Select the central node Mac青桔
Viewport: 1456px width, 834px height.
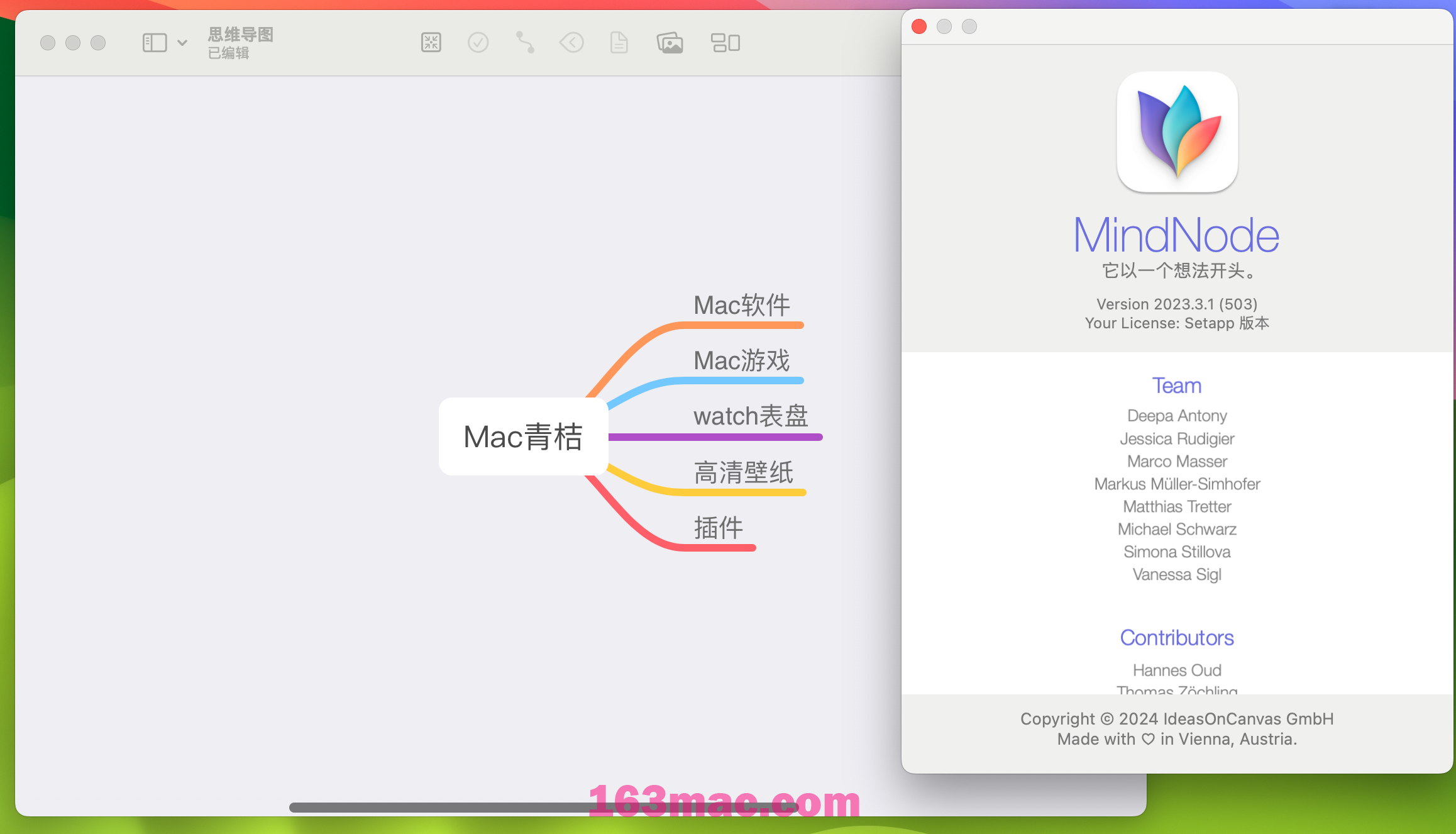click(523, 436)
